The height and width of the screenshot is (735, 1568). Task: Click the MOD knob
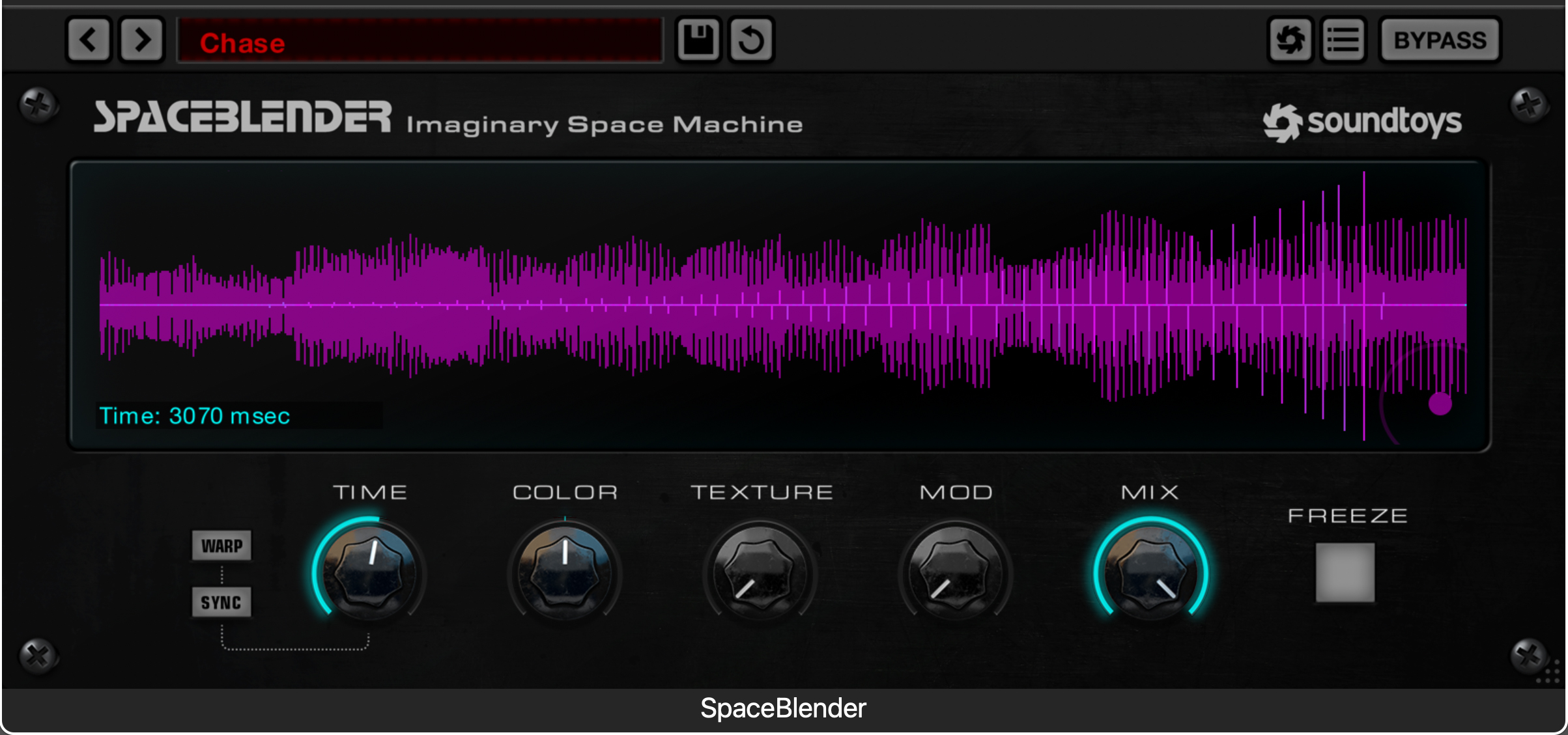tap(956, 573)
